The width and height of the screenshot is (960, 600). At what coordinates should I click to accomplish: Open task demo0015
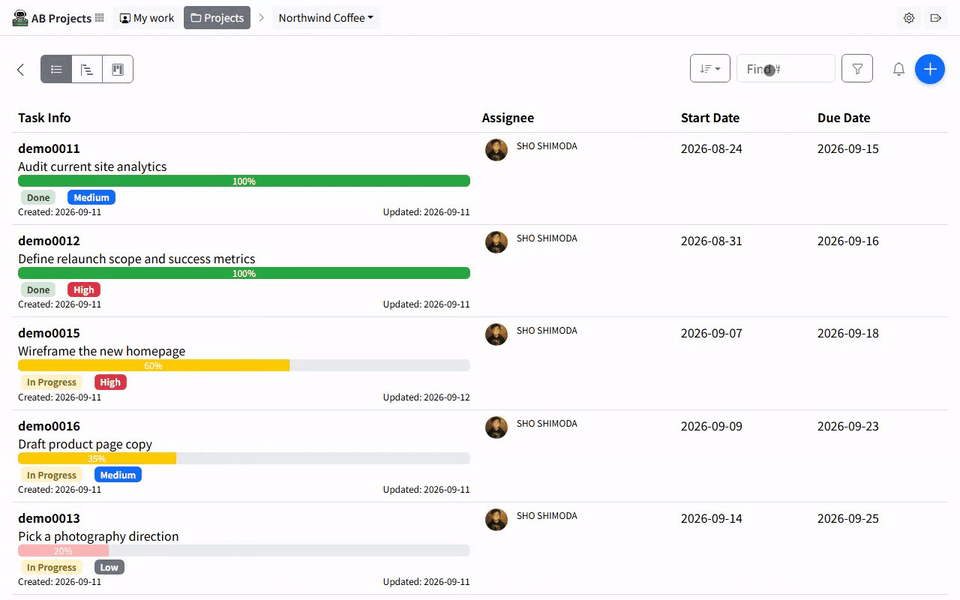[x=49, y=333]
